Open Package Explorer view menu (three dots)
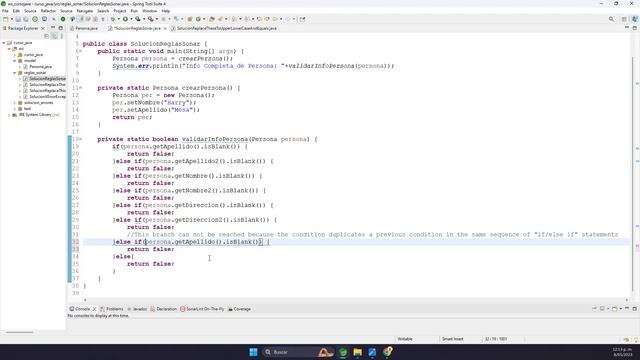640x360 pixels. [62, 36]
